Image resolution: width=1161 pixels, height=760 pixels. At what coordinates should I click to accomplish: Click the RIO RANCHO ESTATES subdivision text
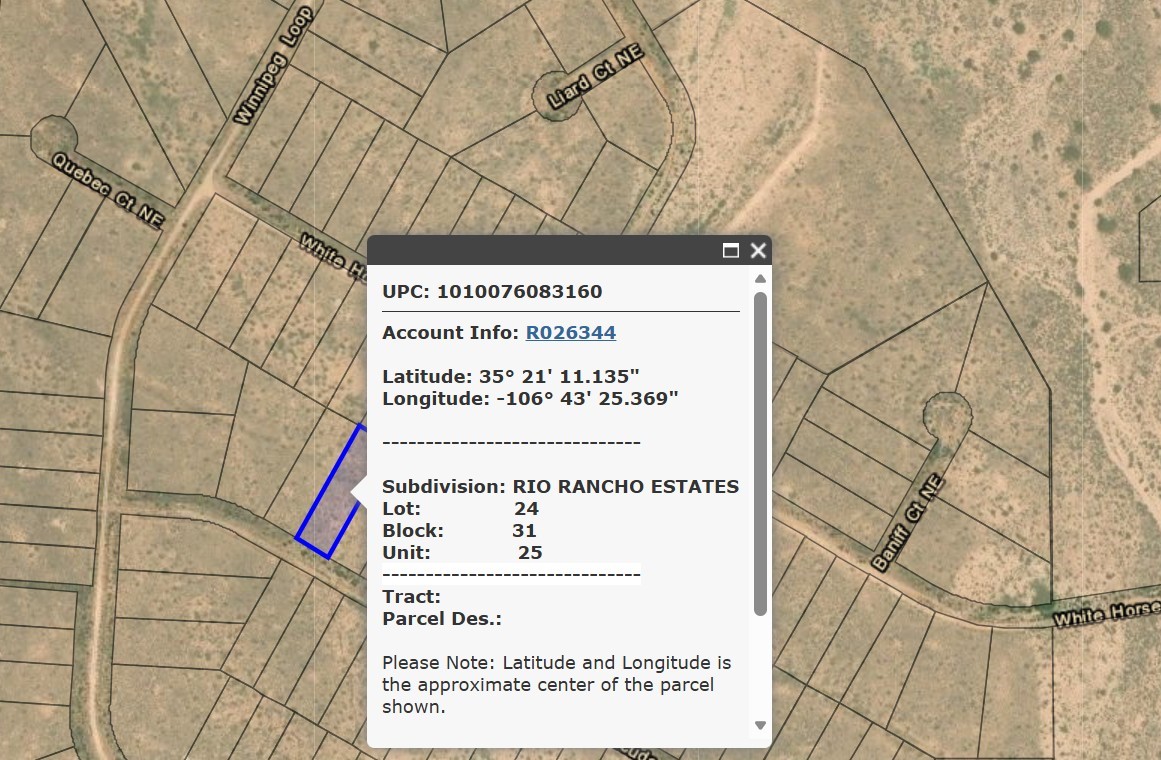coord(627,487)
